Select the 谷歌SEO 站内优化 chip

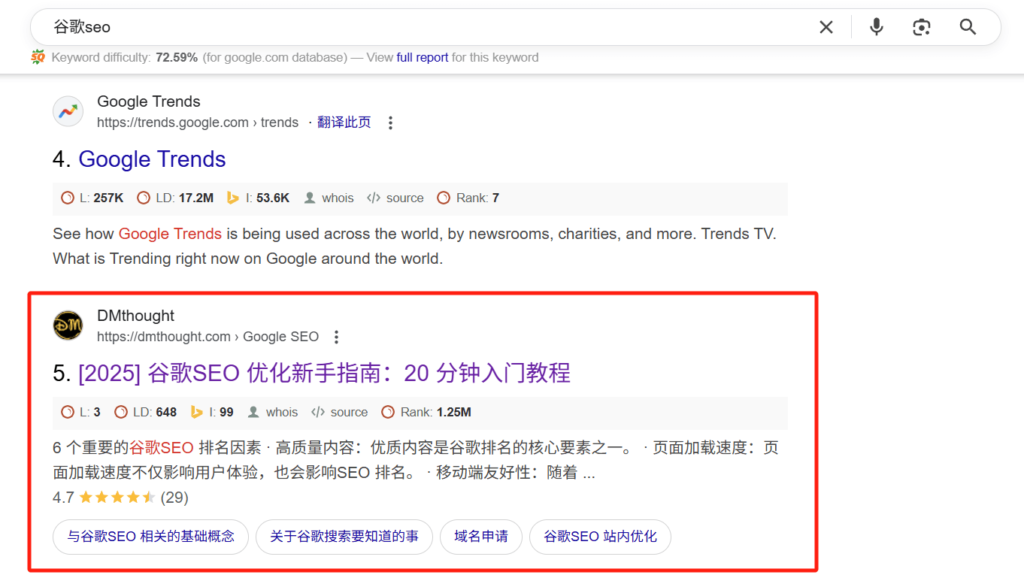(600, 537)
